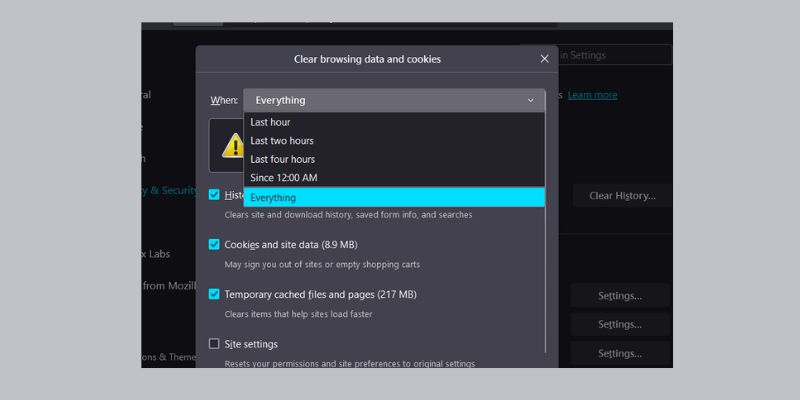Uncheck the History checkbox
This screenshot has height=400, width=800.
click(x=214, y=195)
